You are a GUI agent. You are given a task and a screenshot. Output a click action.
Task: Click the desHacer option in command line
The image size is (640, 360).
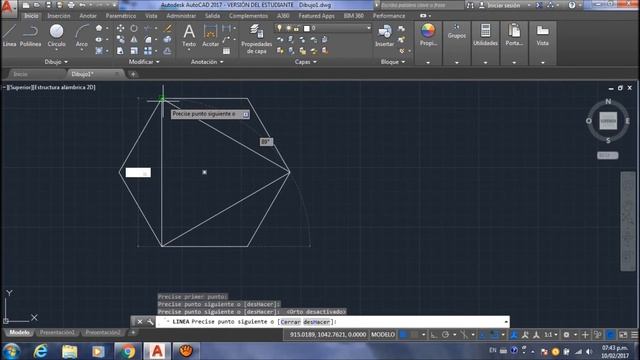coord(316,322)
